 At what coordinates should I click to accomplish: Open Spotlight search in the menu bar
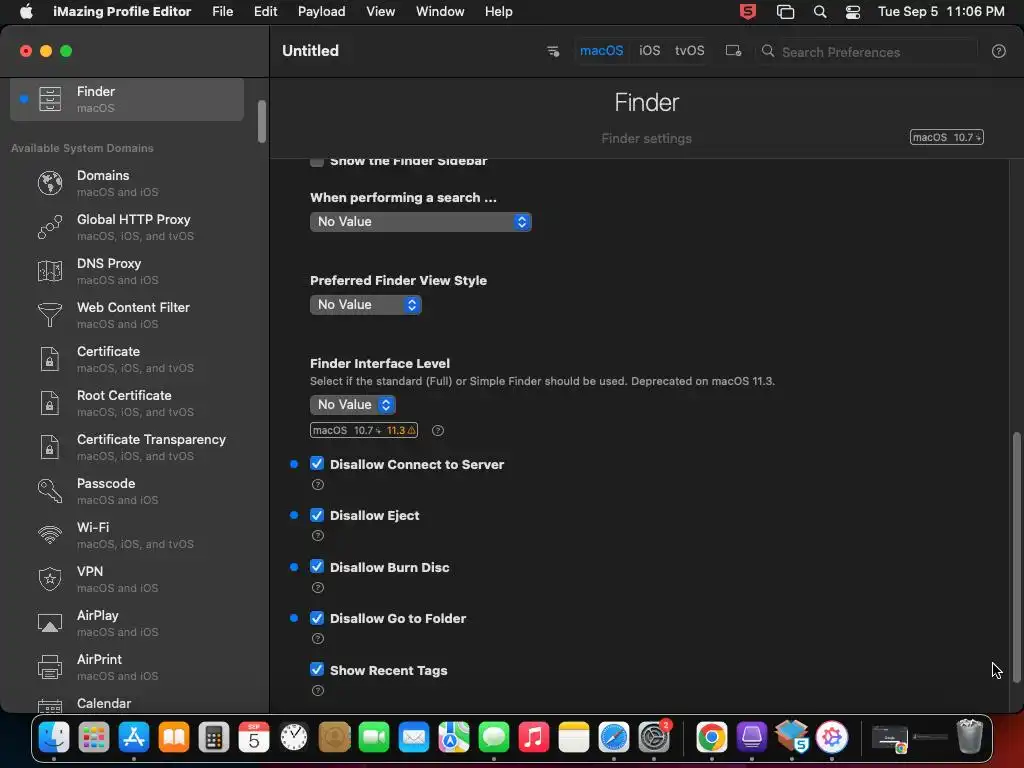pos(820,12)
